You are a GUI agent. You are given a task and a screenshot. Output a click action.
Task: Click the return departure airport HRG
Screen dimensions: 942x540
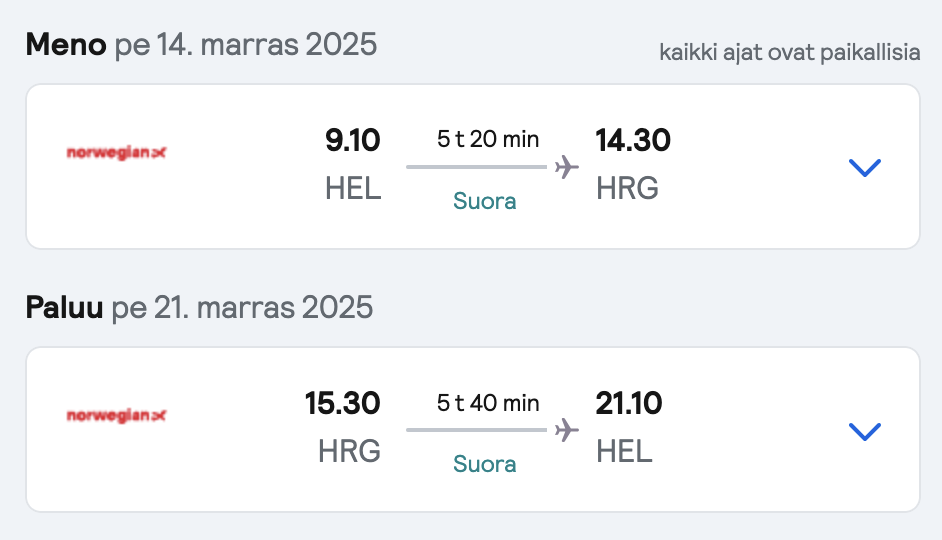coord(349,451)
